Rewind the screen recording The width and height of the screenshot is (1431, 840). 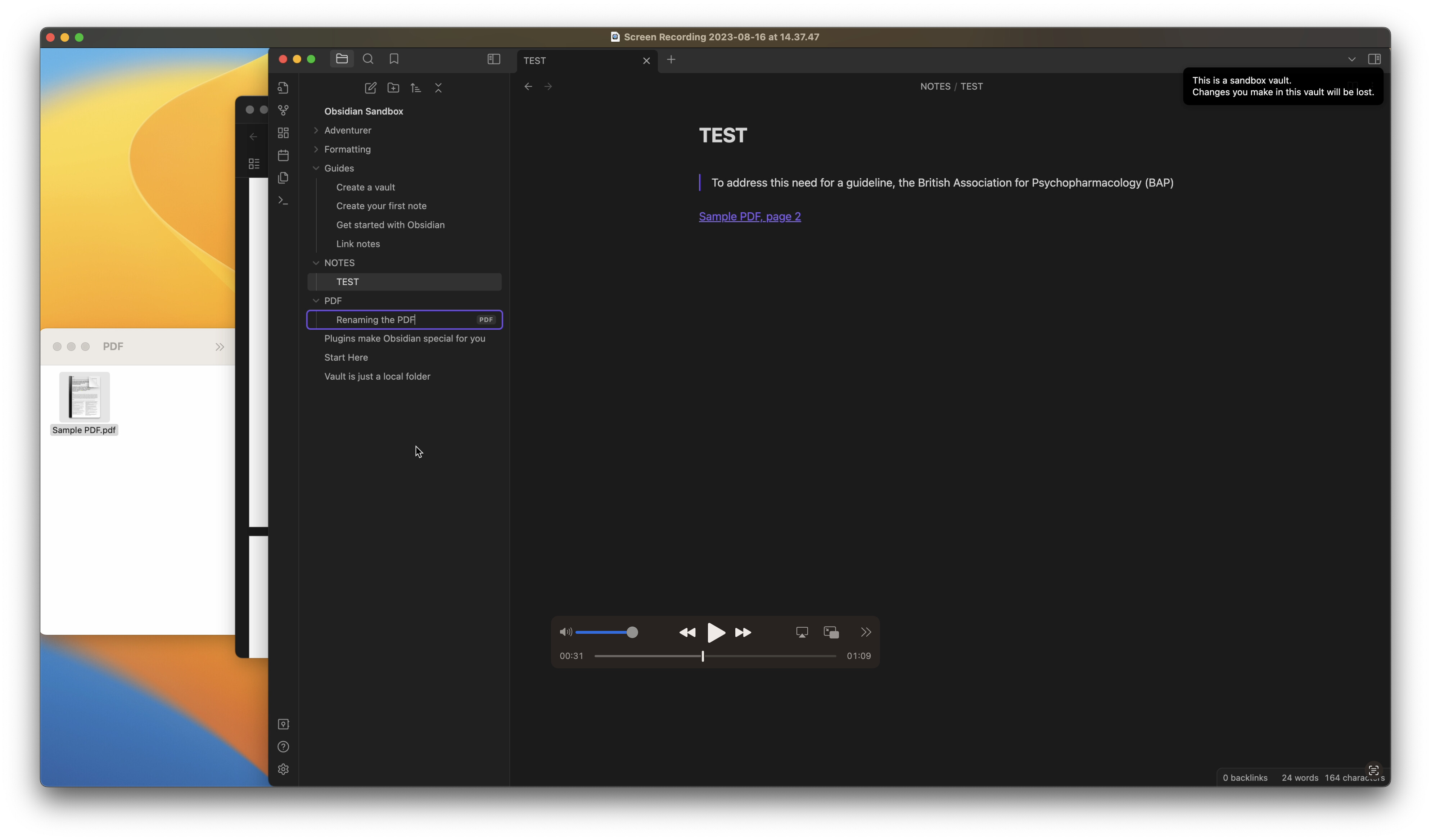coord(687,633)
